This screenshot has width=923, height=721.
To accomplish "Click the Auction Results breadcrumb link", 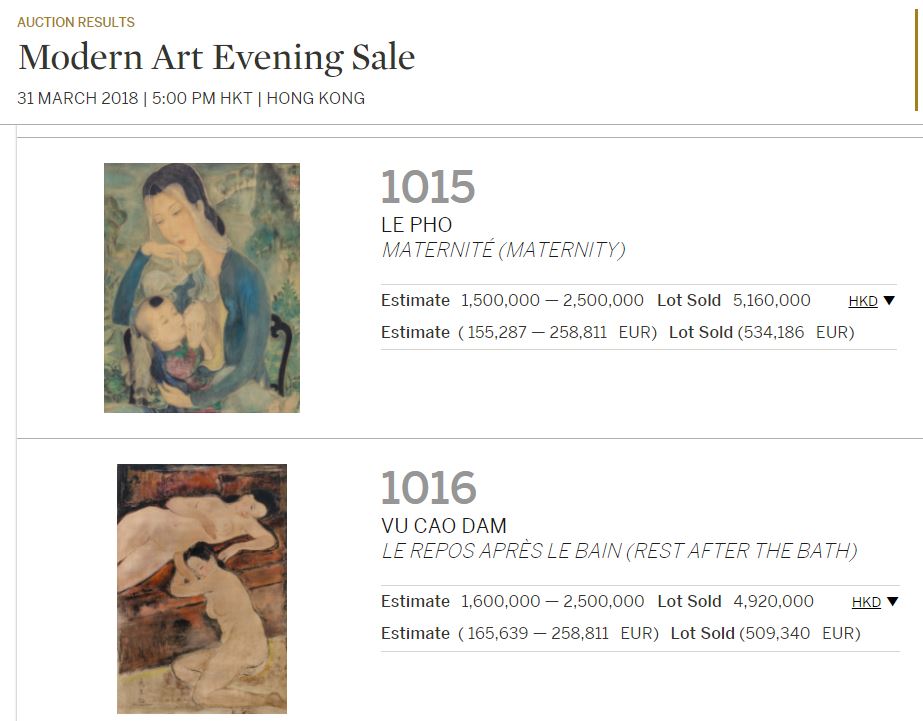I will (76, 22).
